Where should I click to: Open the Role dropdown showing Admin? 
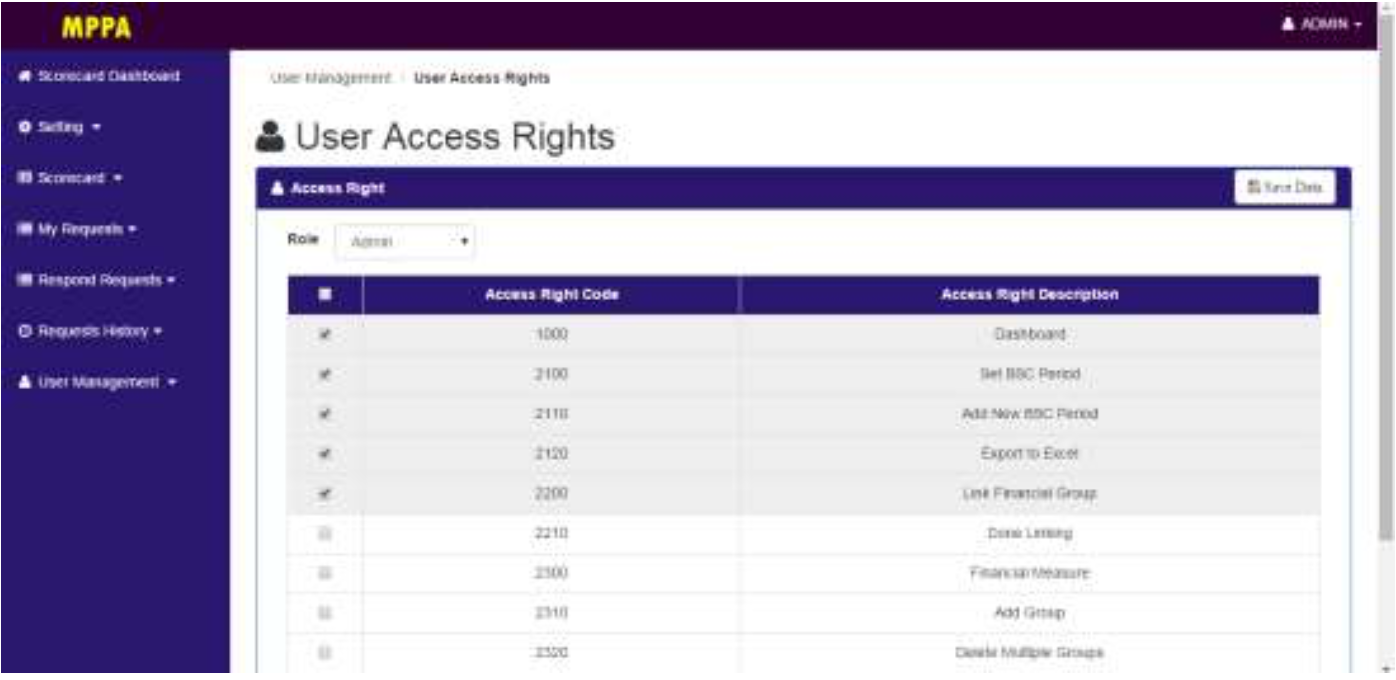click(405, 242)
